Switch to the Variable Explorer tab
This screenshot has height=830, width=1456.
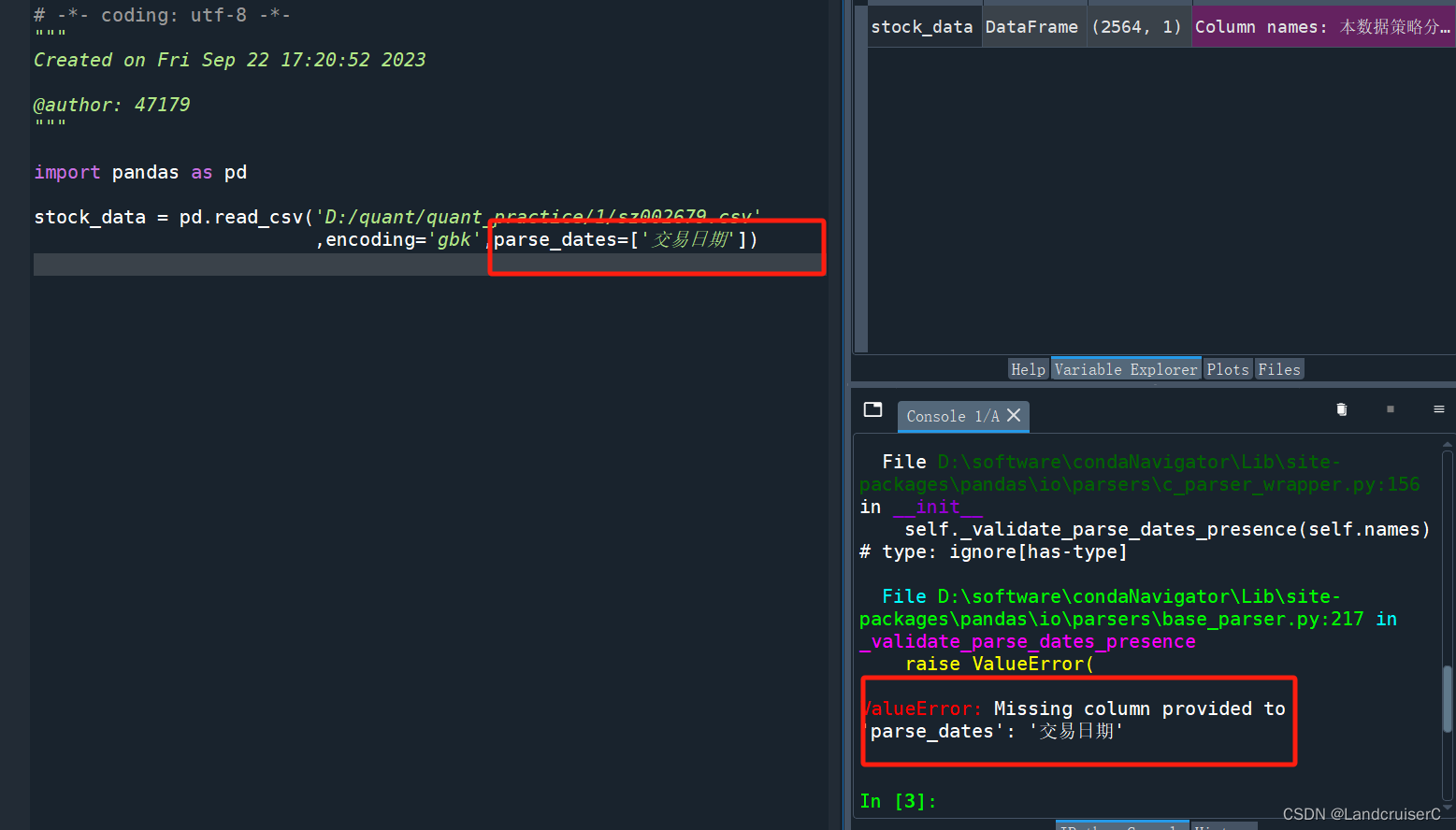tap(1125, 368)
